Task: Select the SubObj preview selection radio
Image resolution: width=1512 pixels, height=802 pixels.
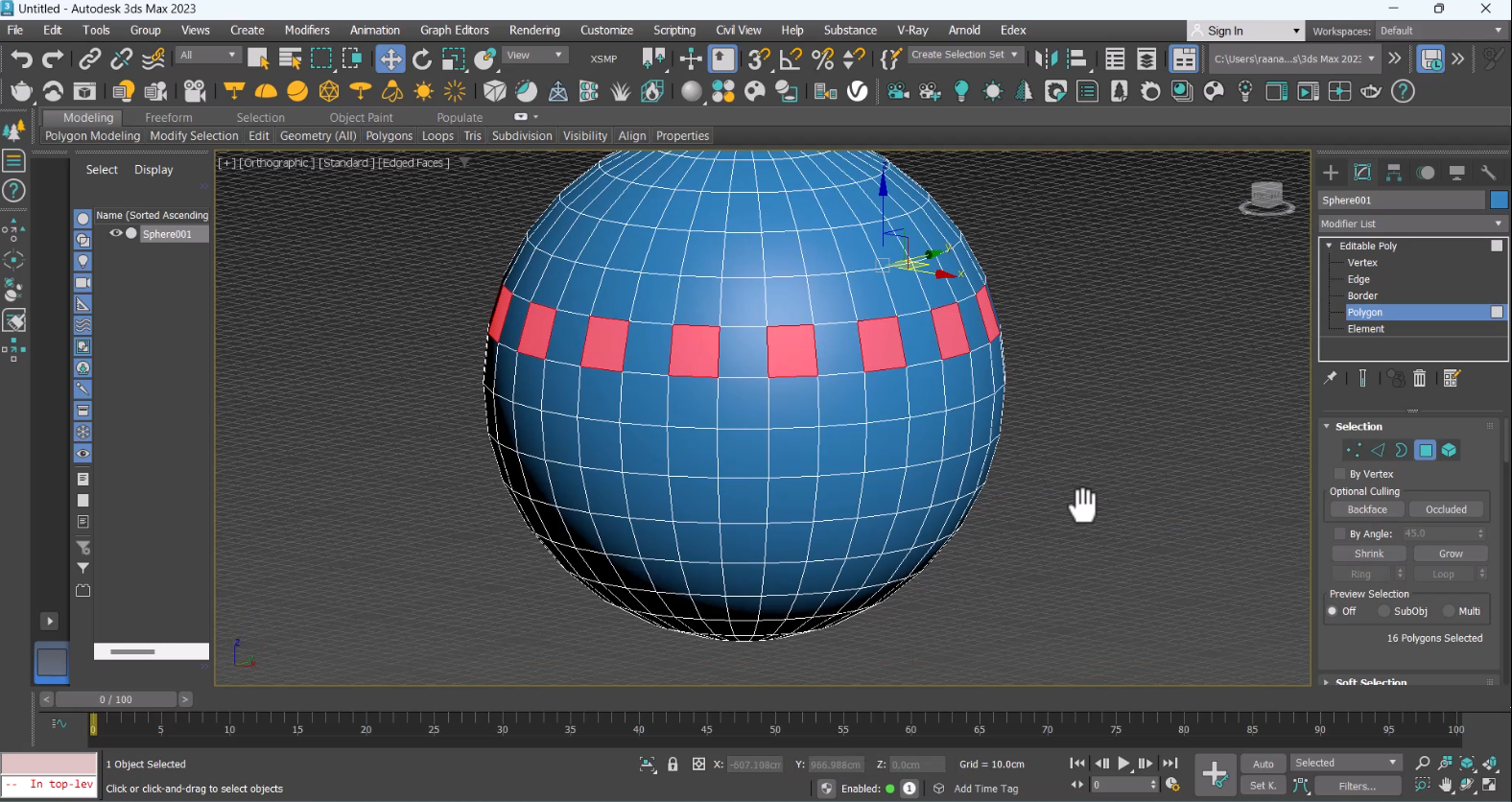Action: (1384, 611)
